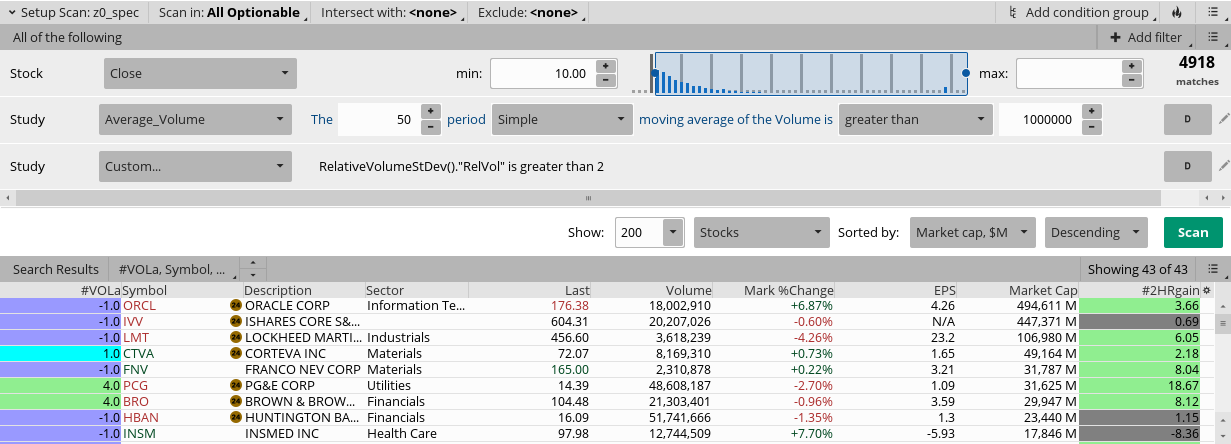Open the greater than comparison dropdown
The image size is (1231, 444).
click(x=914, y=119)
